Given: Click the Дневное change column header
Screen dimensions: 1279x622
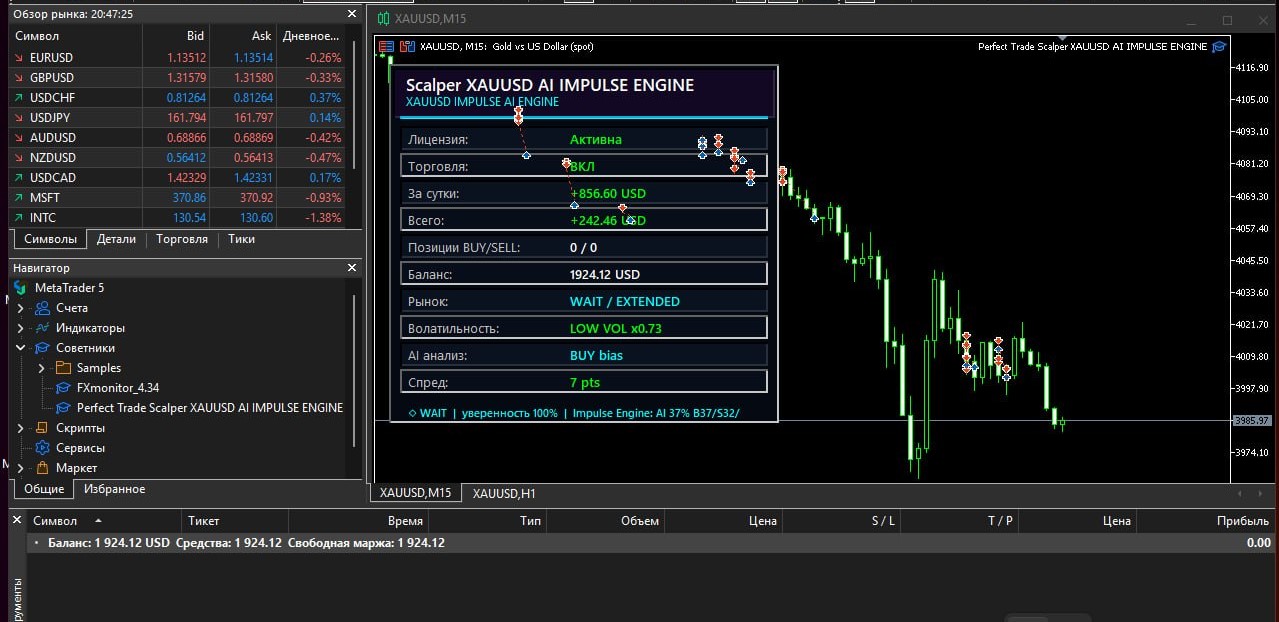Looking at the screenshot, I should click(x=310, y=35).
